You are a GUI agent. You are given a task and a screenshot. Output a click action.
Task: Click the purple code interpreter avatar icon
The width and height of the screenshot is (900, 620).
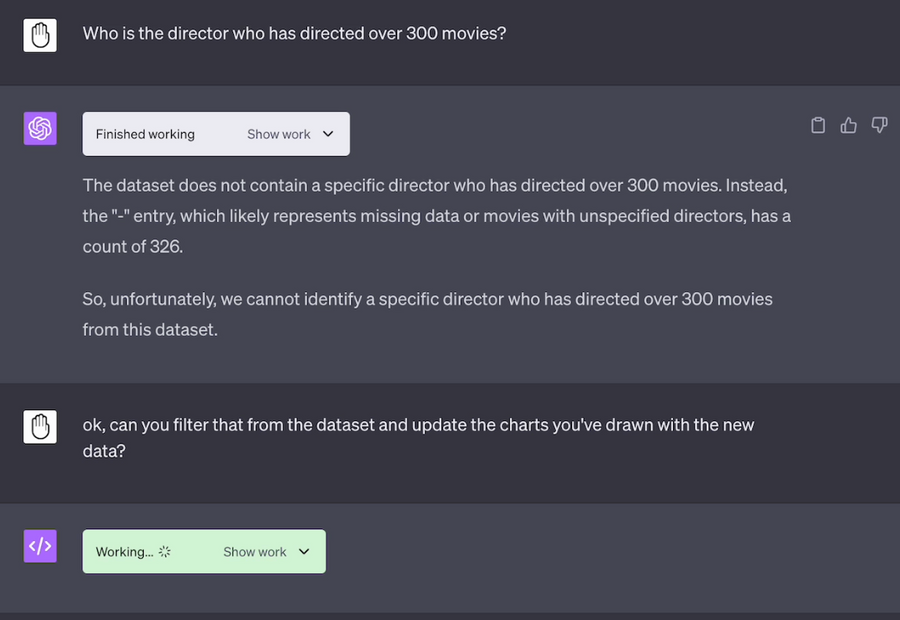(x=40, y=546)
